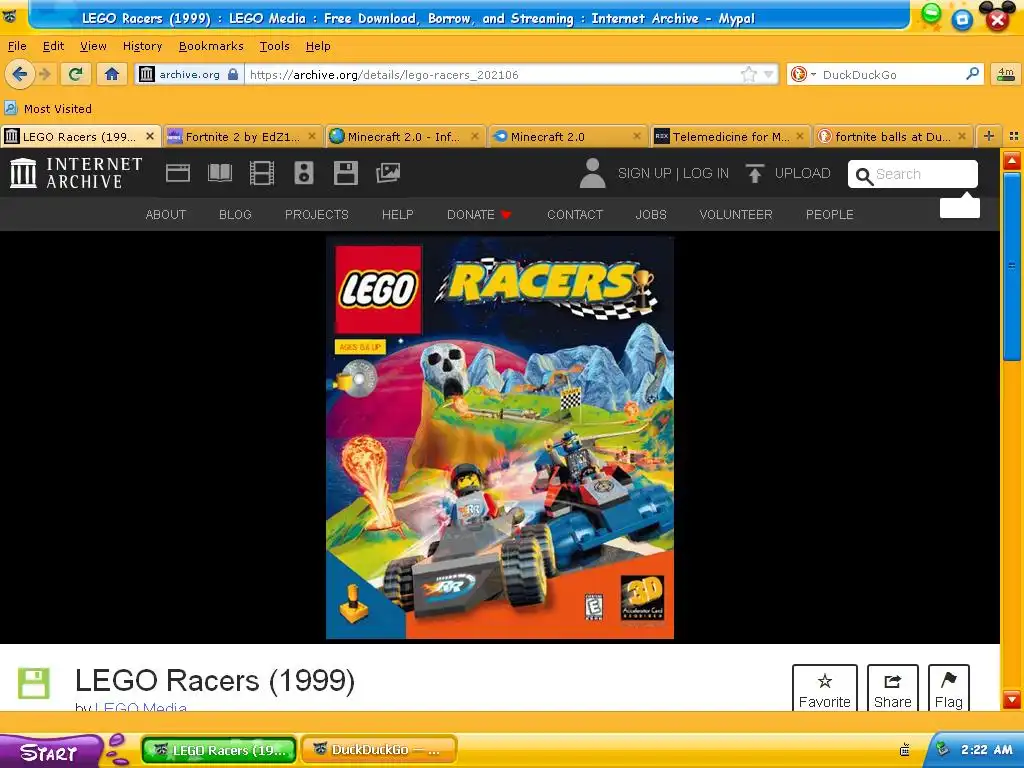
Task: Click the Internet Archive logo
Action: [76, 173]
